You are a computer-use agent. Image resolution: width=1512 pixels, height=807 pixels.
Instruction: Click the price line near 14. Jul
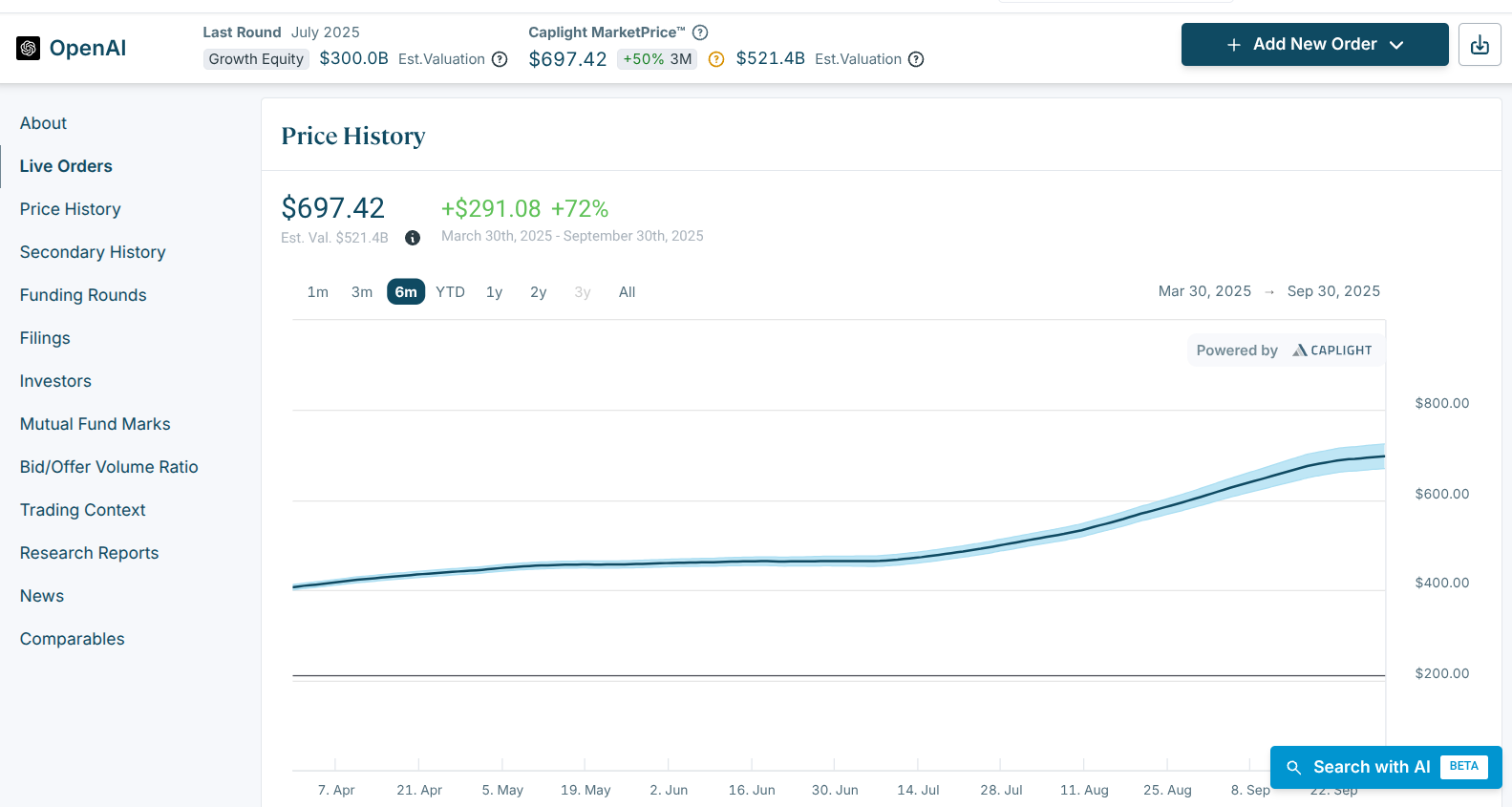[x=918, y=556]
